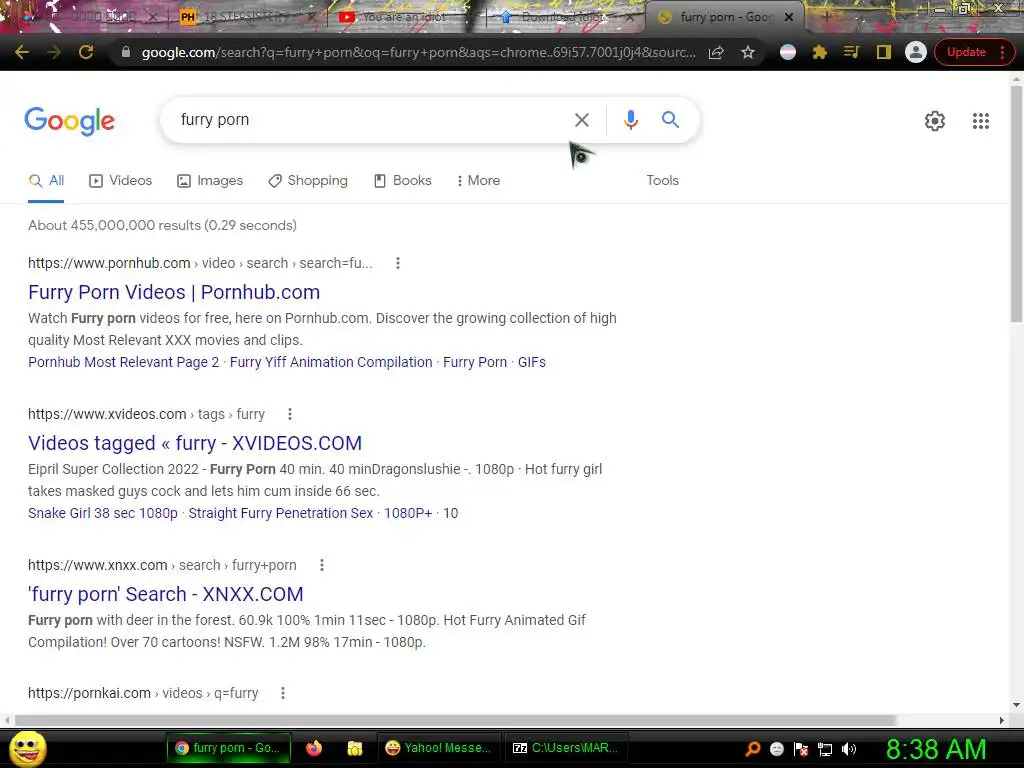Launch Firefox from the taskbar
The width and height of the screenshot is (1024, 768).
coord(314,748)
